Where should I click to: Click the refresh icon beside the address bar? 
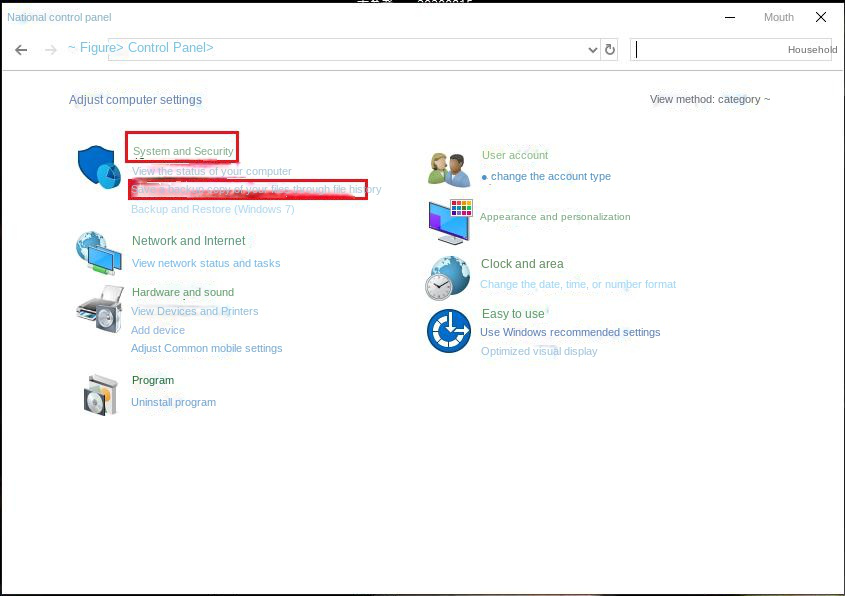click(x=610, y=48)
